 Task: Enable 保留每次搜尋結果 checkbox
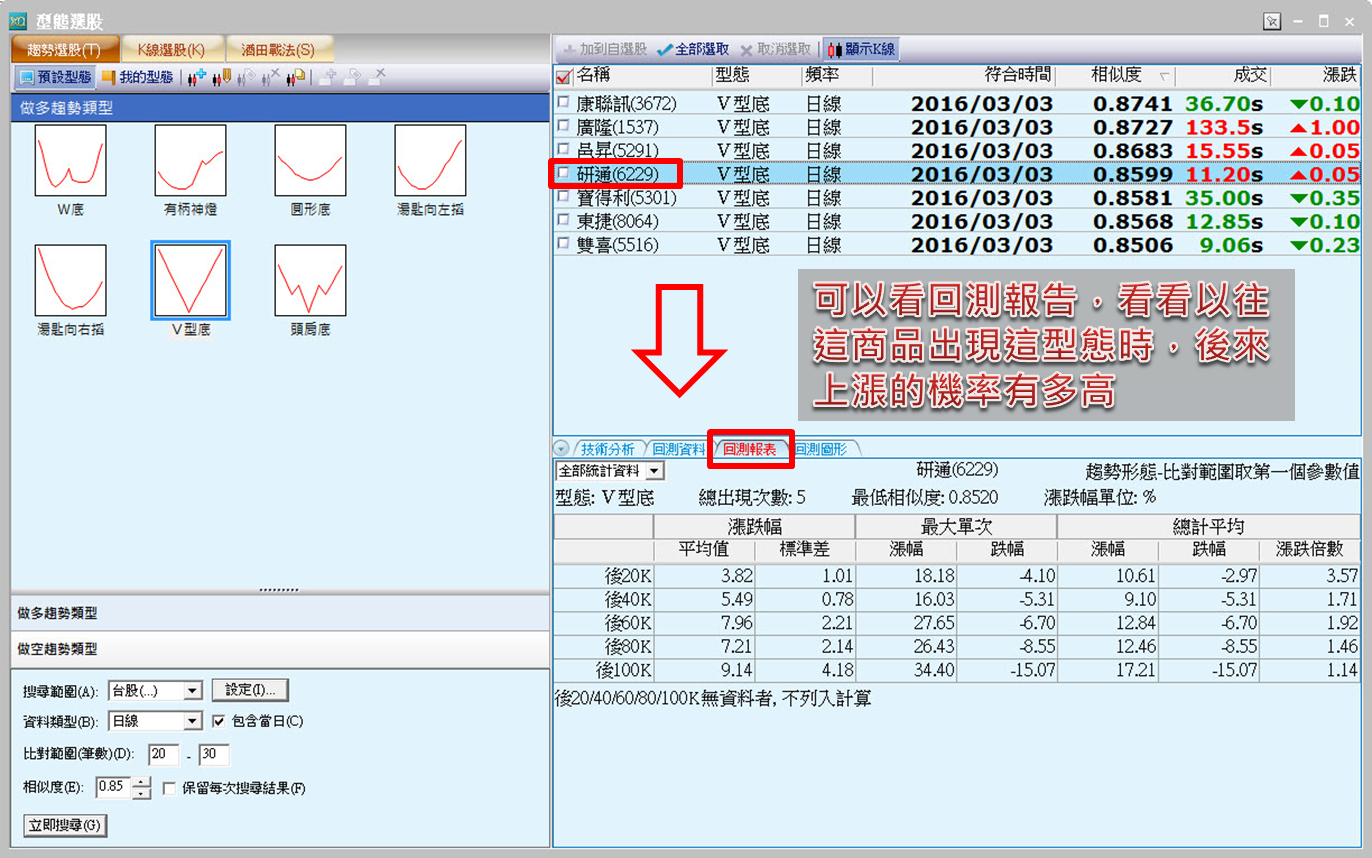pos(169,788)
